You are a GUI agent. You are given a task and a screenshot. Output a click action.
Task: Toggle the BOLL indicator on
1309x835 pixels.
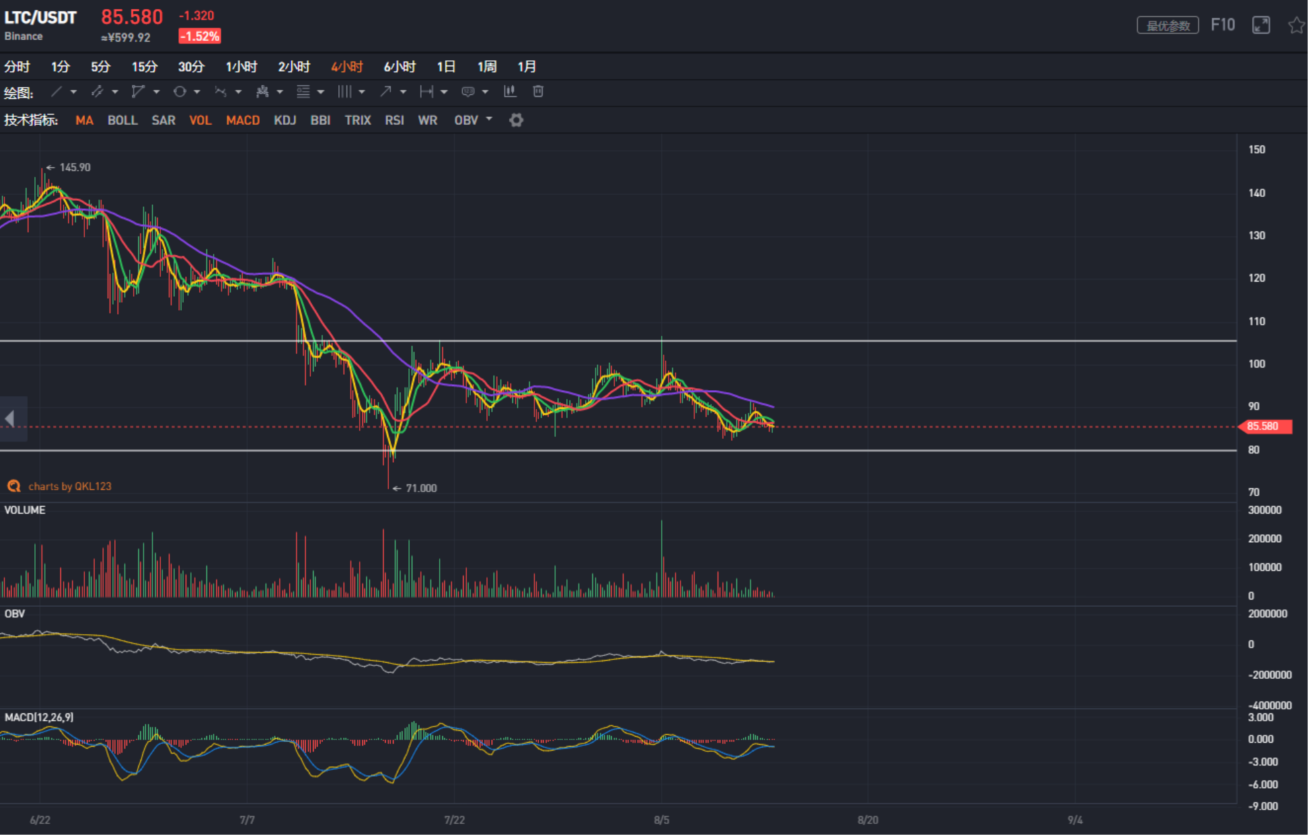point(122,120)
